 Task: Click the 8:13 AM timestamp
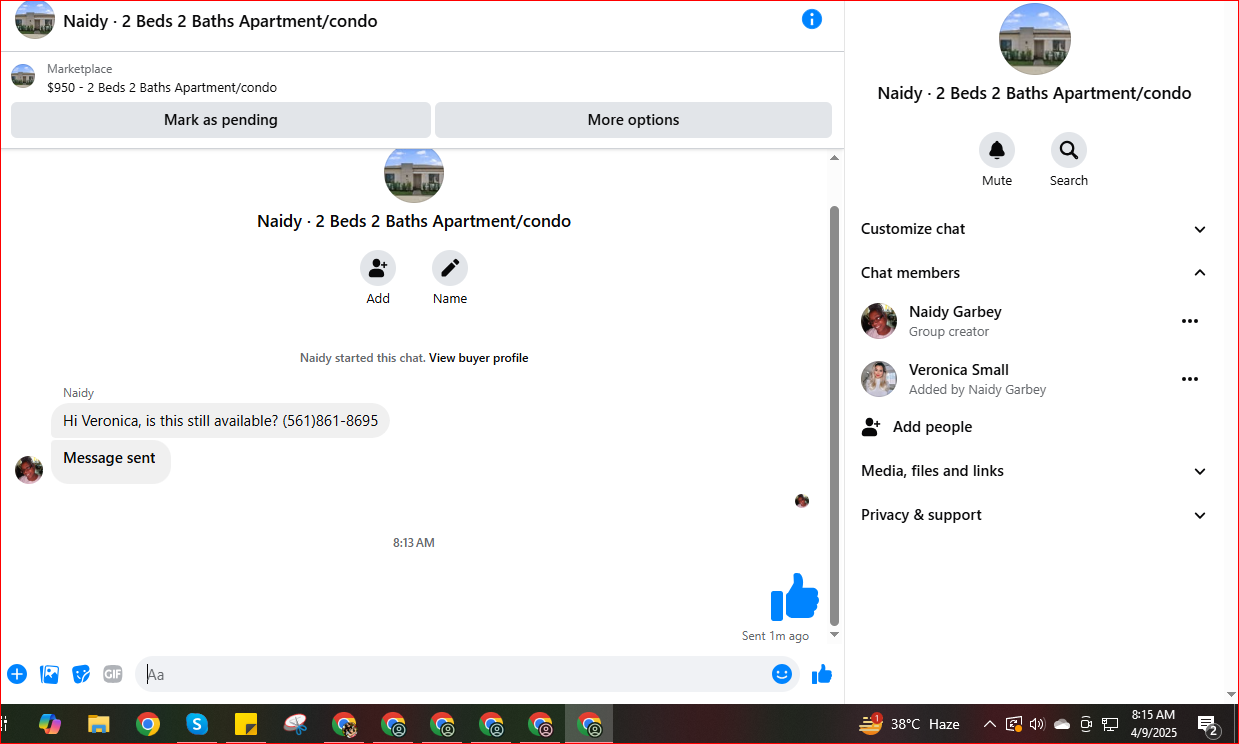(414, 543)
